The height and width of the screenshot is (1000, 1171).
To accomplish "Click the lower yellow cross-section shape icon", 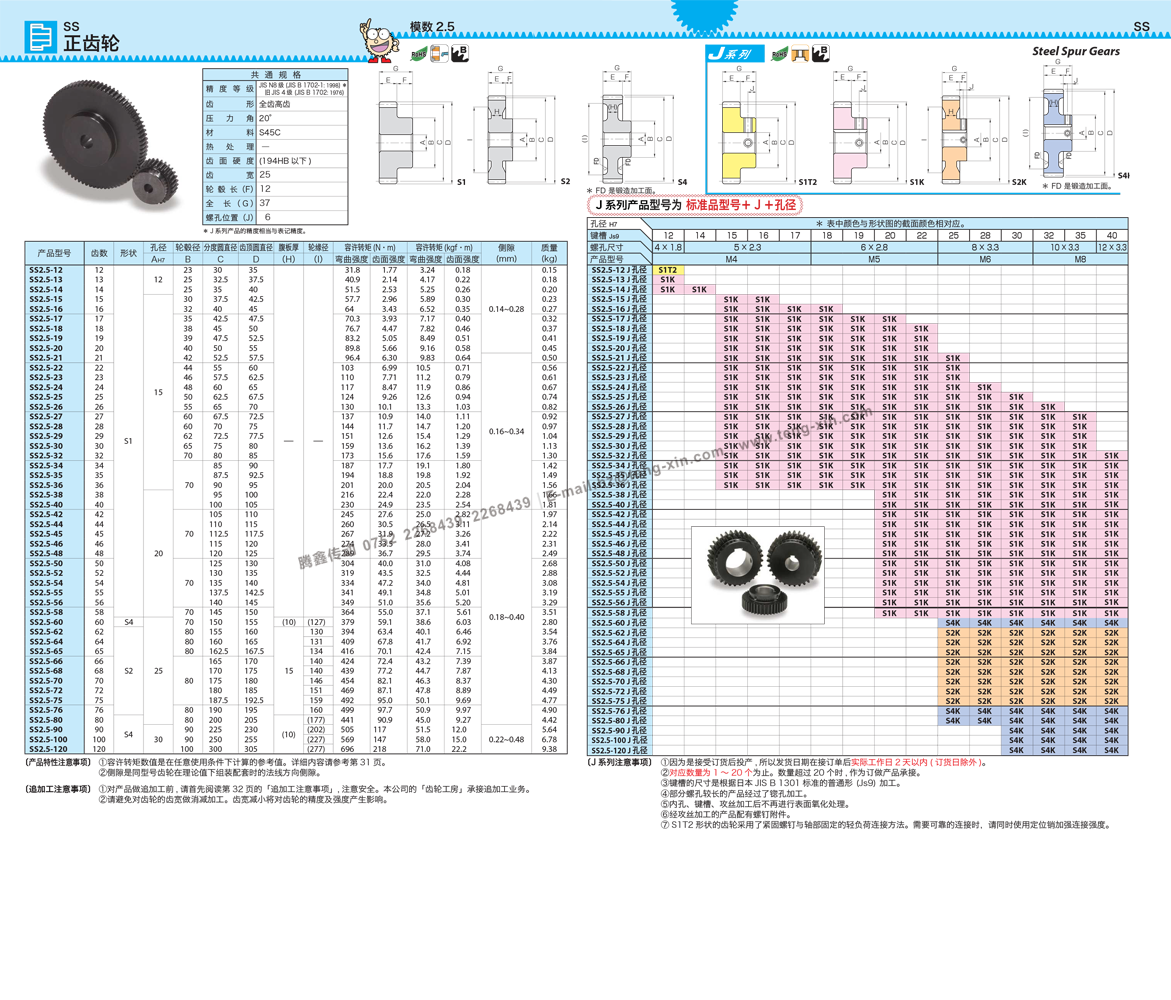I will (738, 164).
